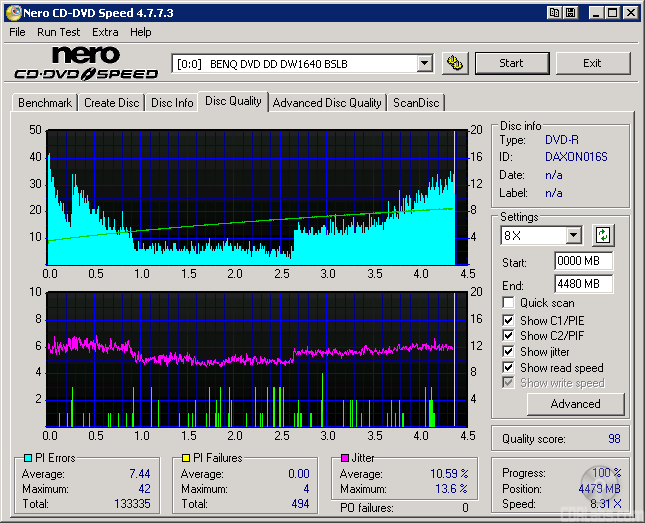645x523 pixels.
Task: Click the save floppy icon in title bar
Action: (570, 13)
